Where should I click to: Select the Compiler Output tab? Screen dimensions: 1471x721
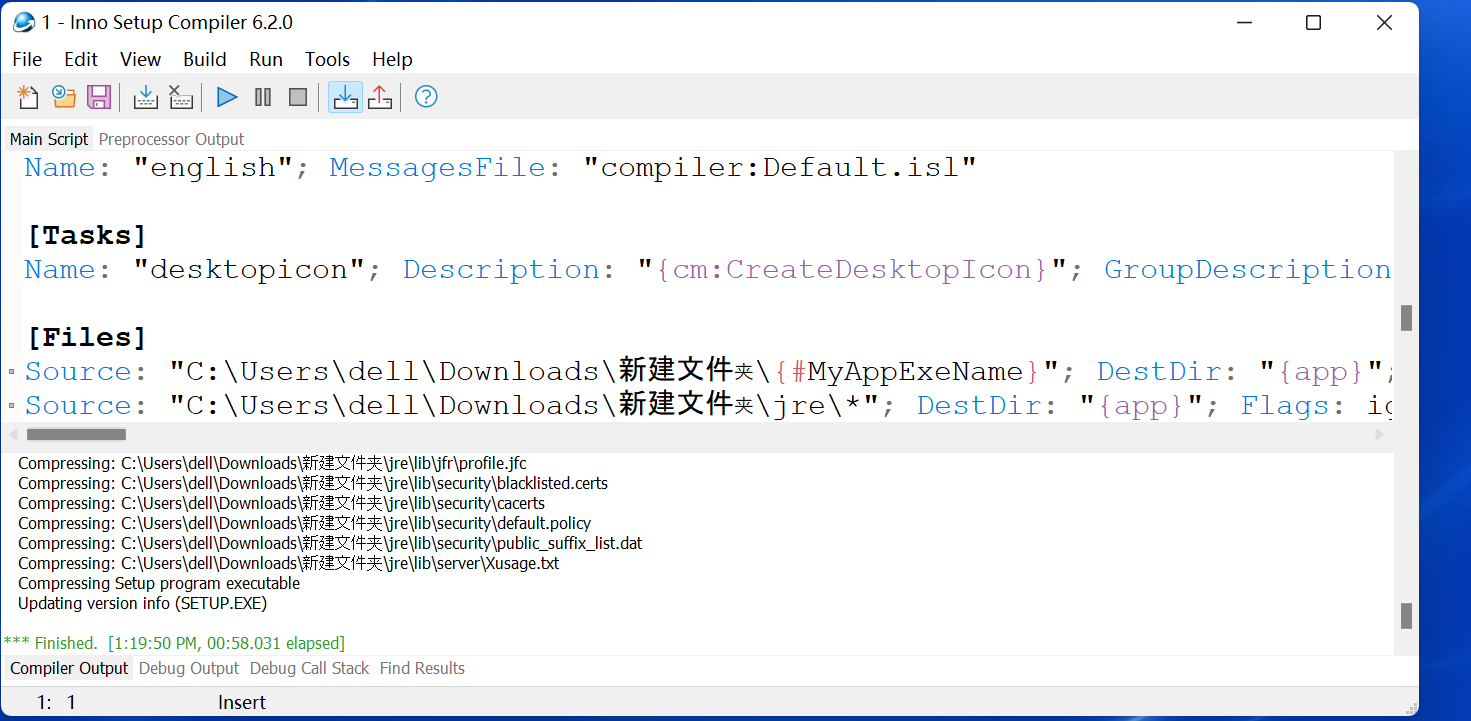coord(69,668)
